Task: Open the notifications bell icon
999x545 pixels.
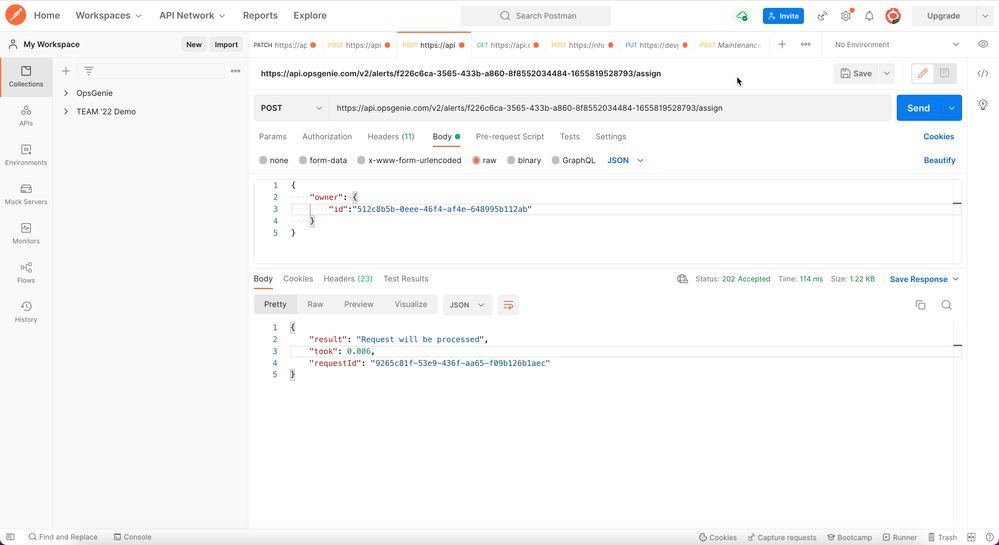Action: click(x=869, y=16)
